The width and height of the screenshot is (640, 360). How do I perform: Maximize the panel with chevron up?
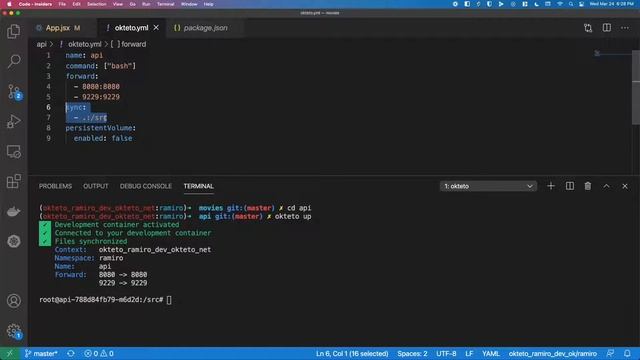pyautogui.click(x=607, y=186)
